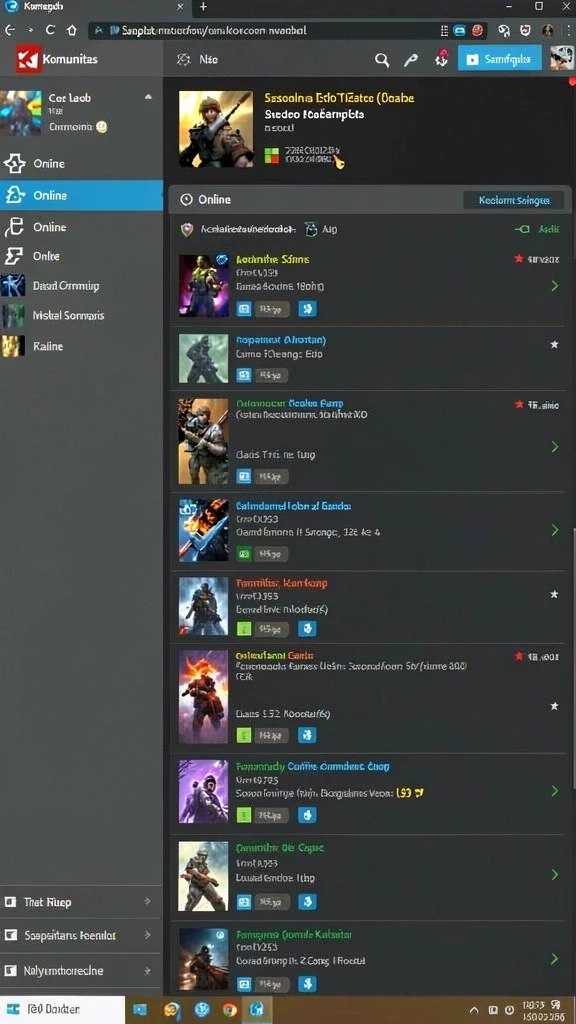
Task: Toggle the red star in the orange-background rifle soldier row
Action: tap(519, 405)
